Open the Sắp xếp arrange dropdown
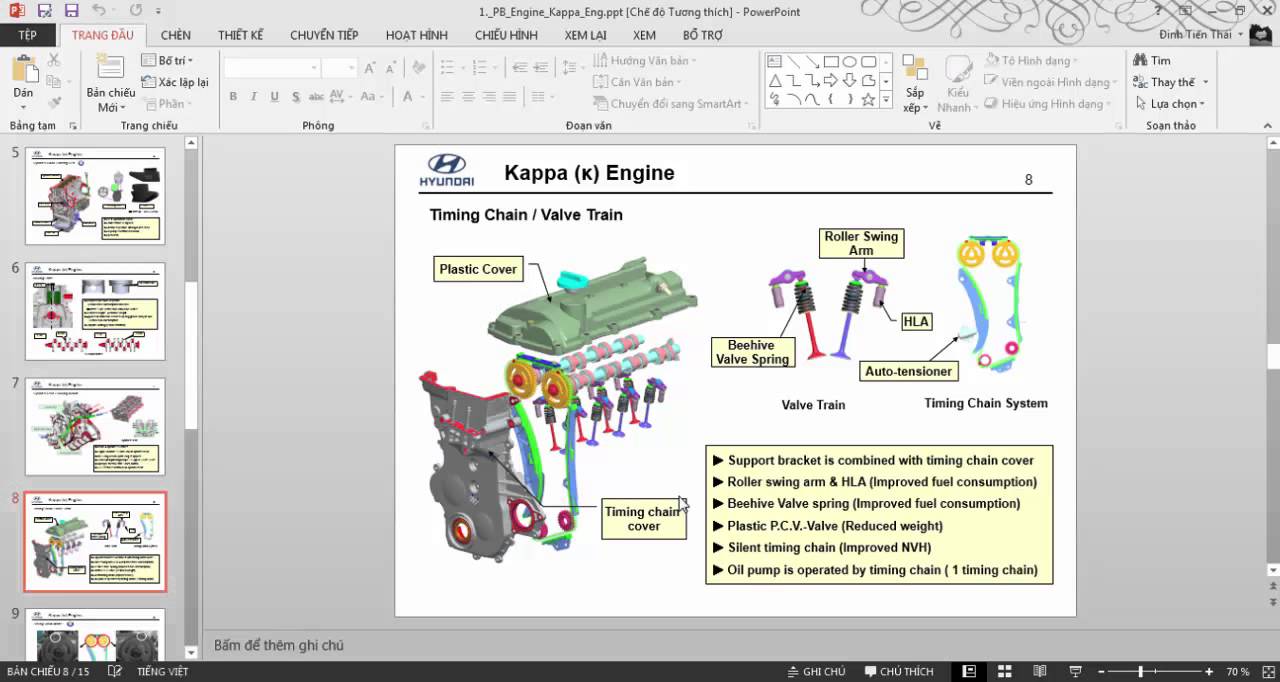1280x682 pixels. tap(915, 83)
